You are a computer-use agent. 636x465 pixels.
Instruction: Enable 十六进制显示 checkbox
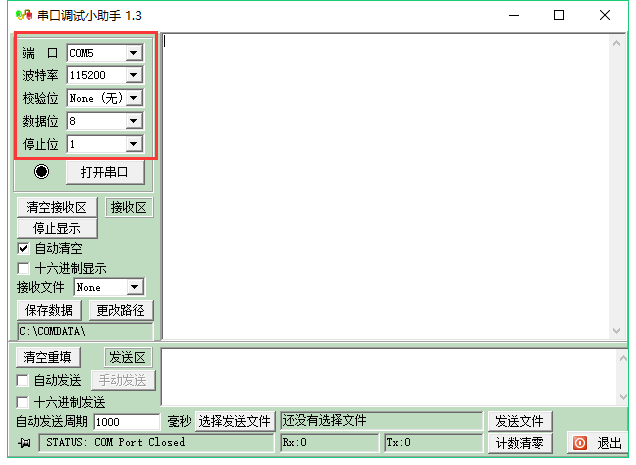click(x=23, y=268)
